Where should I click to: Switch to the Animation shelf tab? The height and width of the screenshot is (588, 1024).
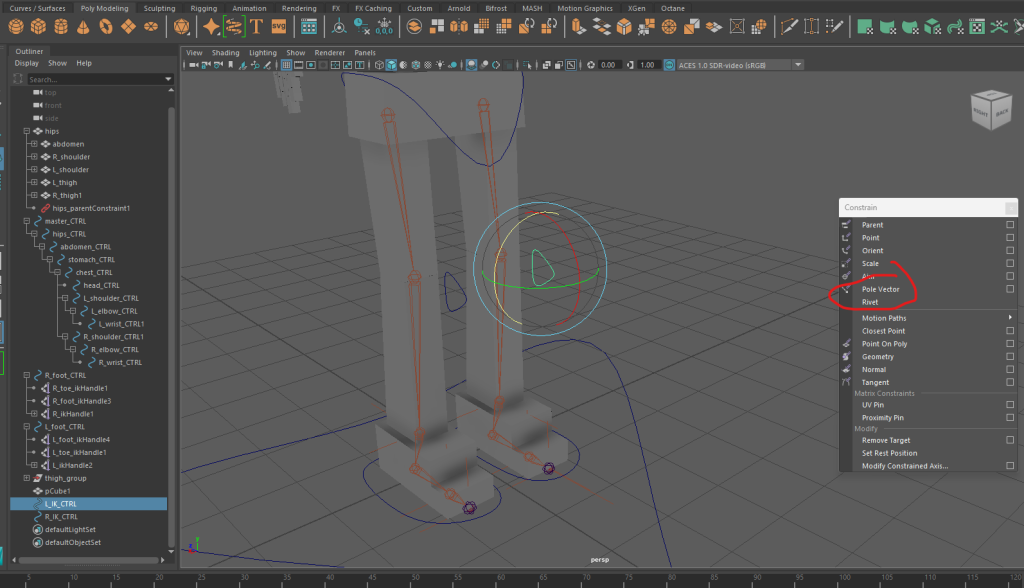(249, 8)
